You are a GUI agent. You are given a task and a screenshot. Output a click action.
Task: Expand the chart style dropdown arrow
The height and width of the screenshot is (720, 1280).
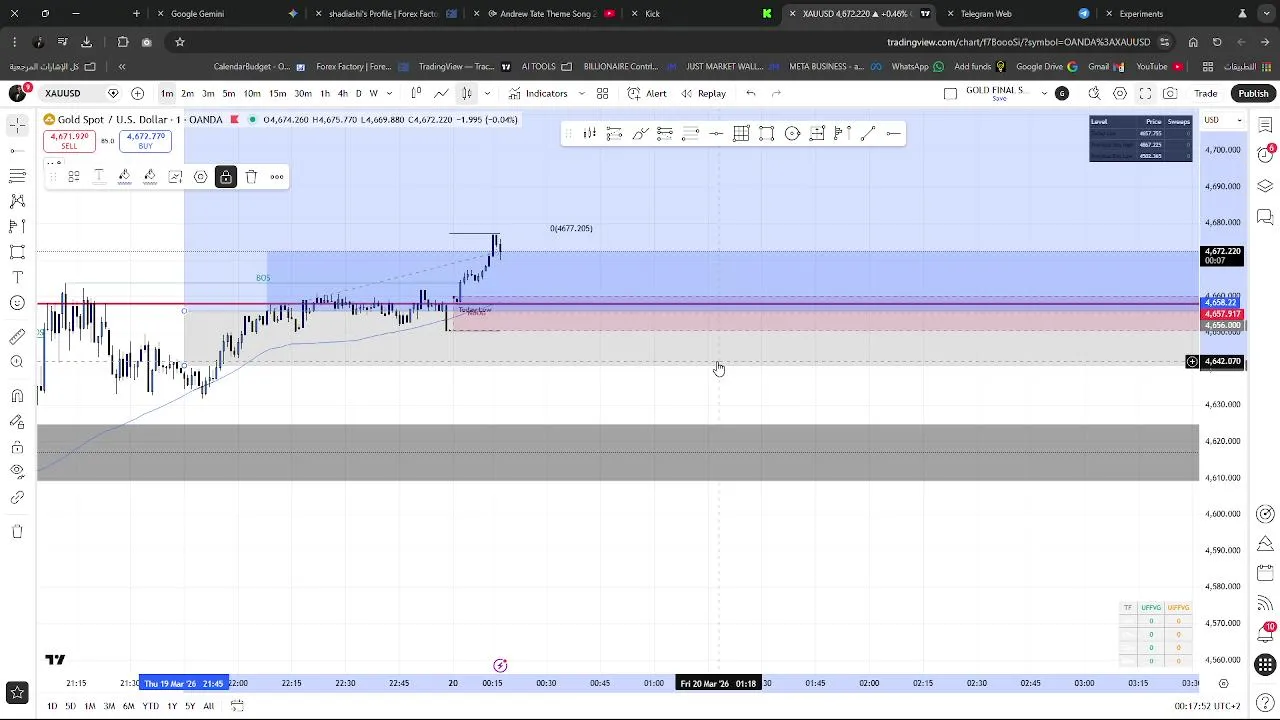point(487,93)
